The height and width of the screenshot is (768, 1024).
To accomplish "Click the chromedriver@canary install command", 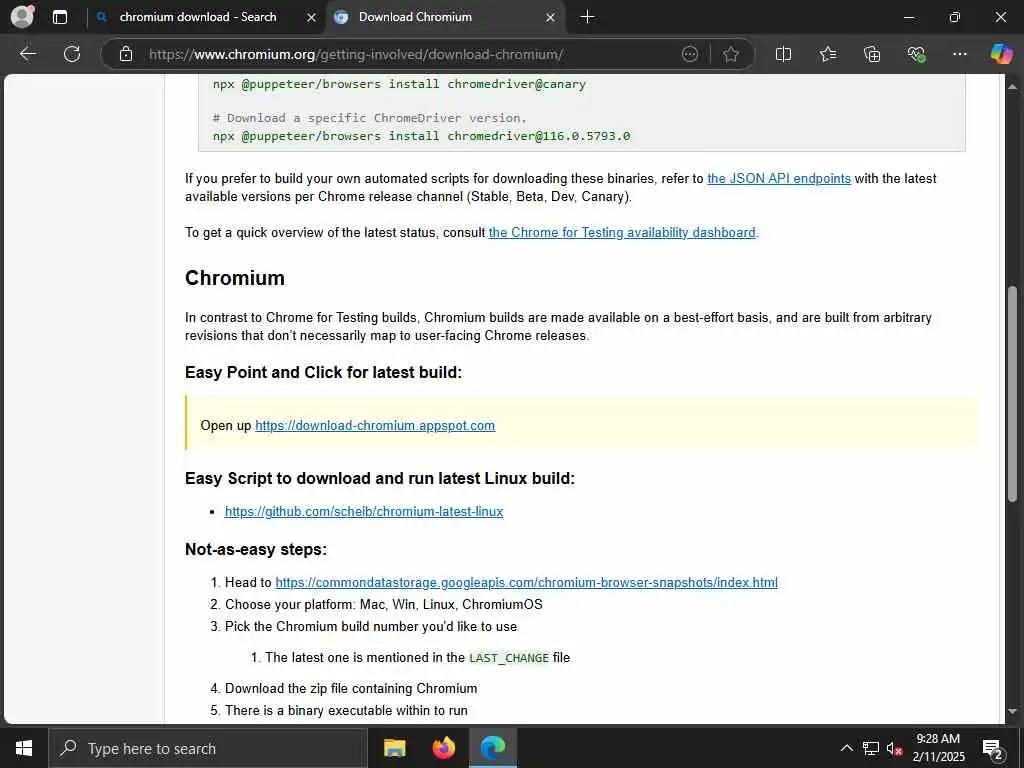I will (399, 84).
